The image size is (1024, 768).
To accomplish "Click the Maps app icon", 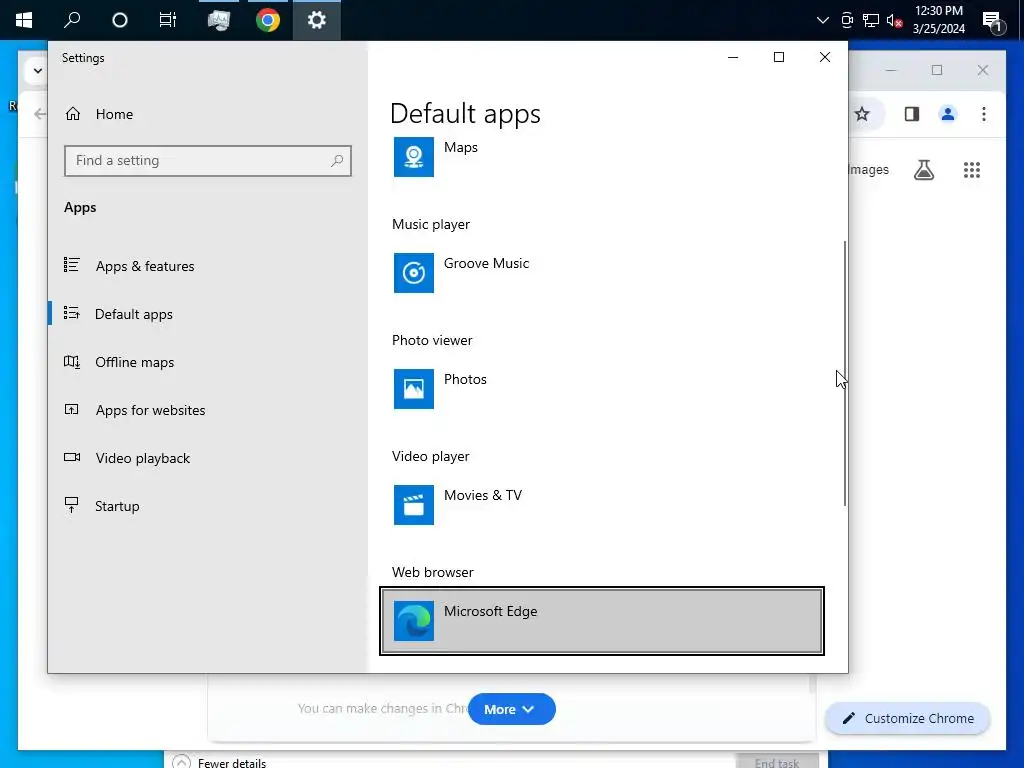I will (413, 156).
